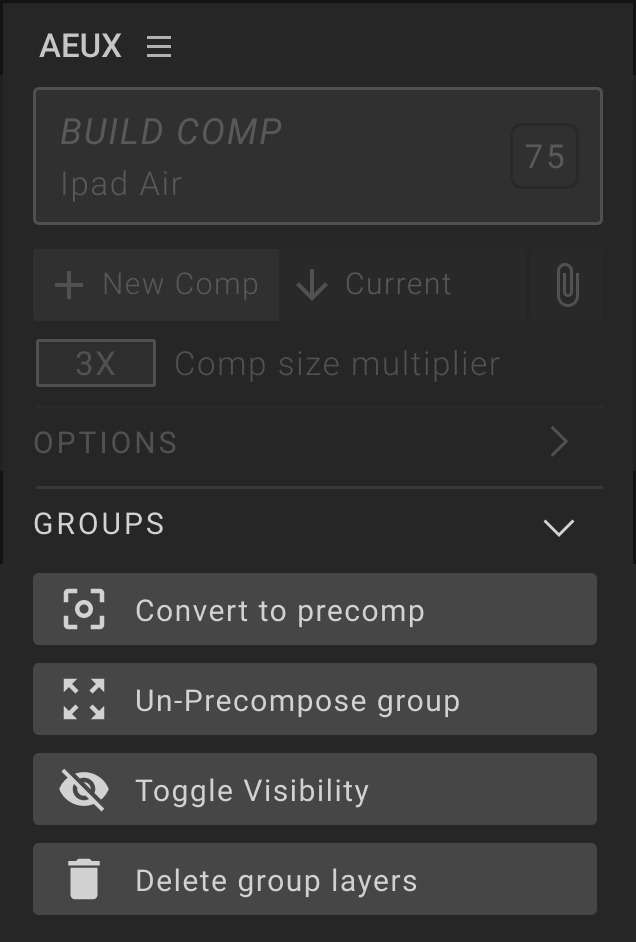
Task: Switch build target to Current
Action: (x=402, y=285)
